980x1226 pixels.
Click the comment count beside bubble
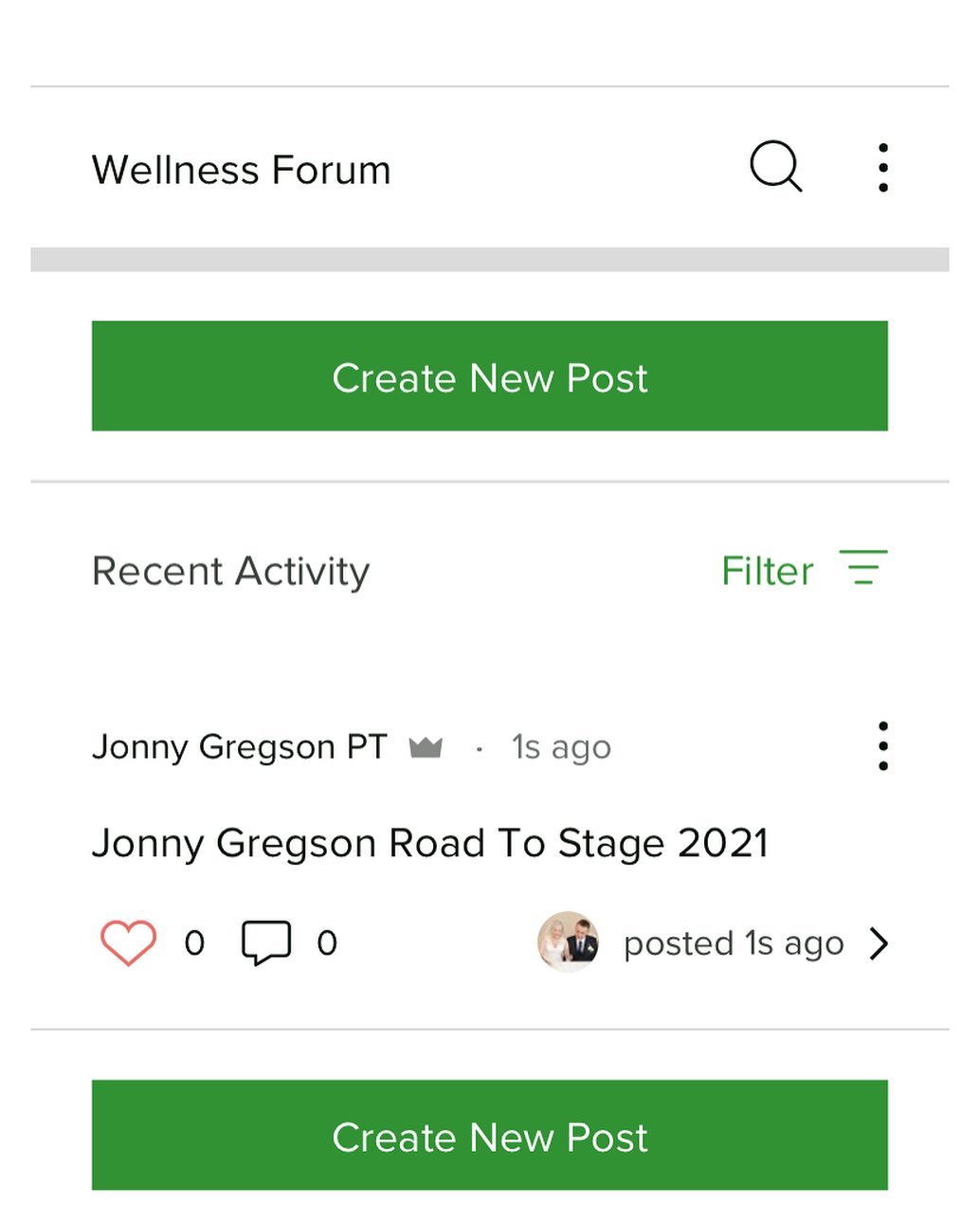pos(327,943)
